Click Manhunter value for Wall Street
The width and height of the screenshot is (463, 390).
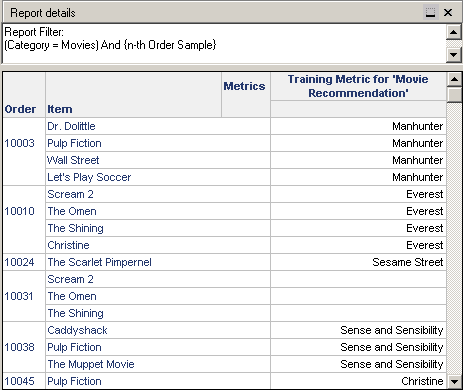coord(358,160)
